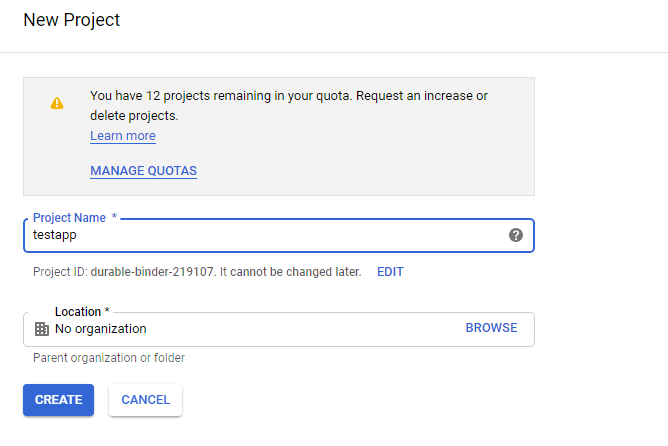Open the MANAGE QUOTAS link
The width and height of the screenshot is (668, 446).
[143, 171]
